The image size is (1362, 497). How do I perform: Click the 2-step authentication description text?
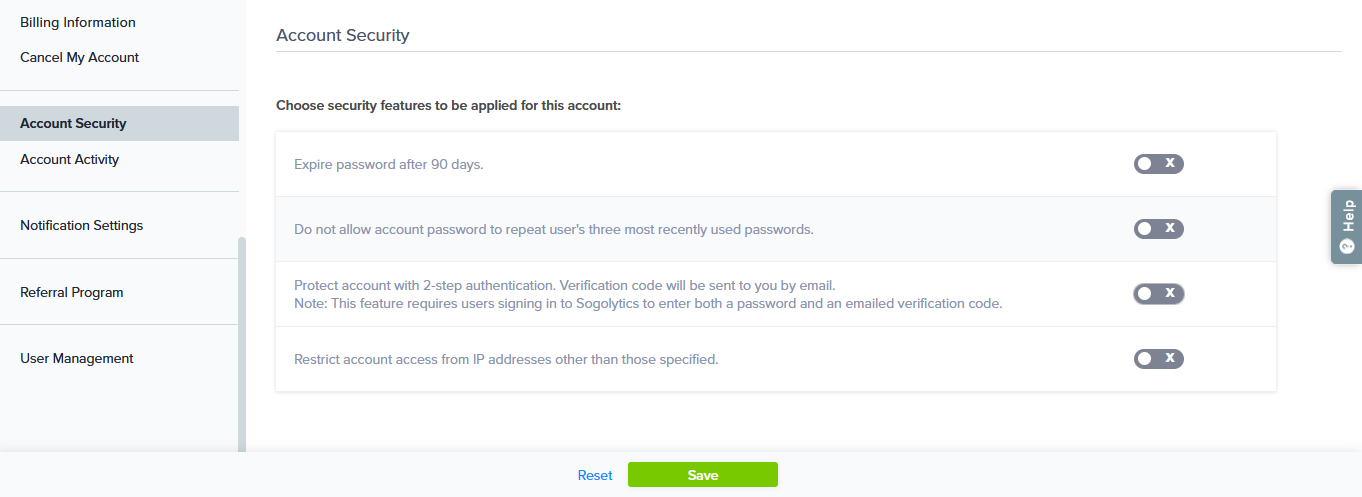click(x=564, y=285)
